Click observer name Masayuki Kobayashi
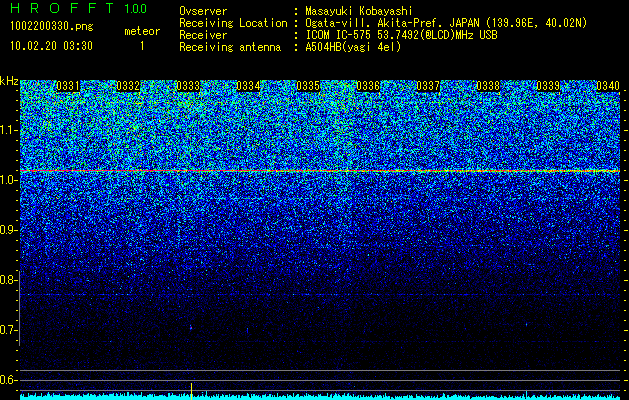This screenshot has height=400, width=629. tap(359, 11)
